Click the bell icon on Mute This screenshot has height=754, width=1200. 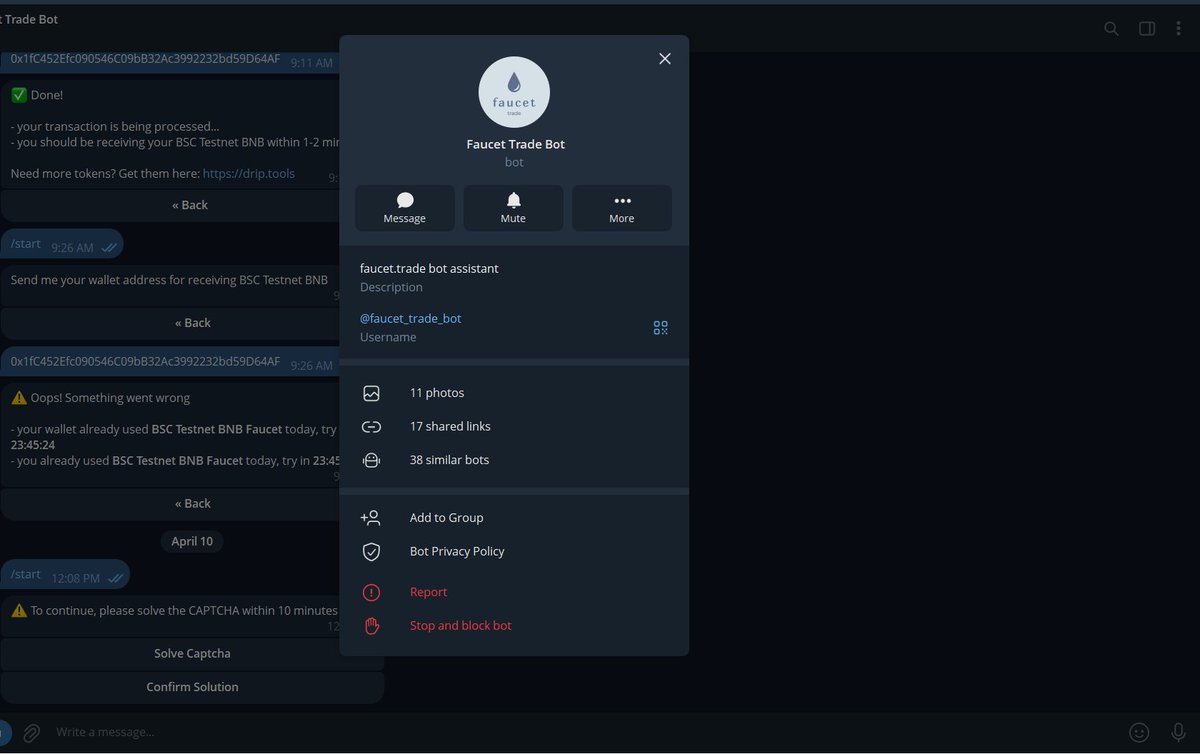[513, 200]
